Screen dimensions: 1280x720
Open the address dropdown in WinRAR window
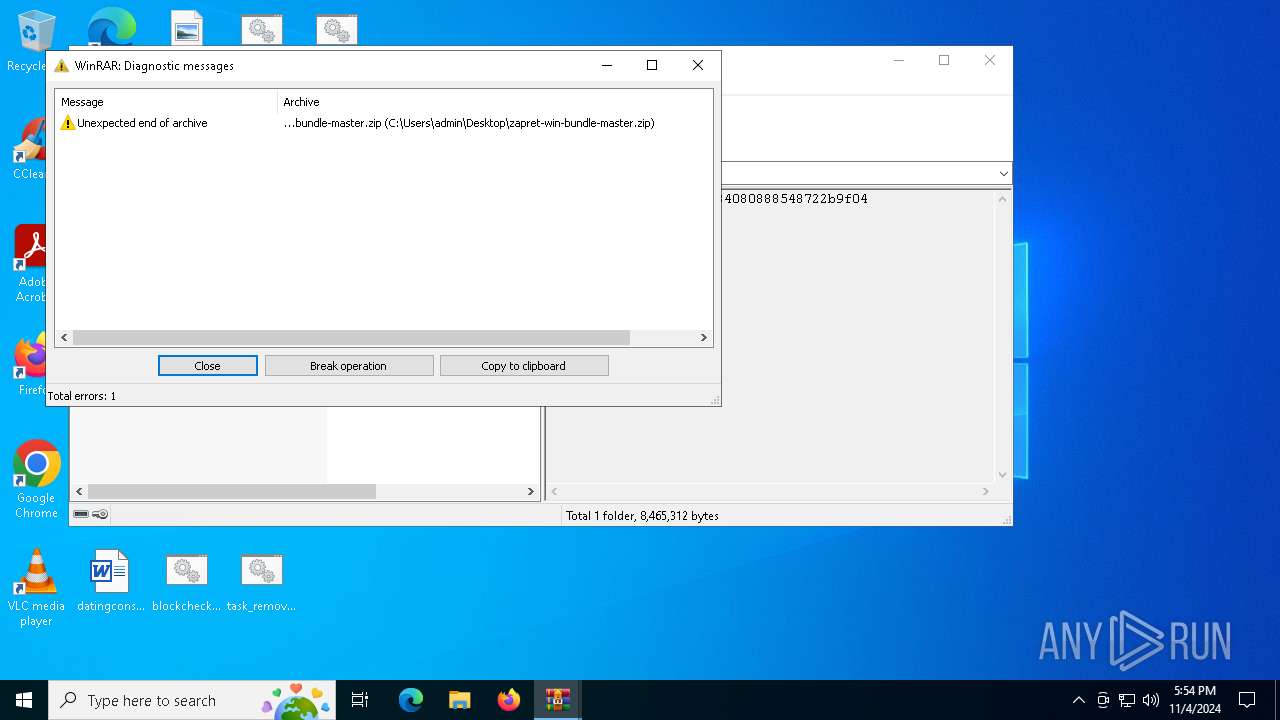click(1003, 174)
